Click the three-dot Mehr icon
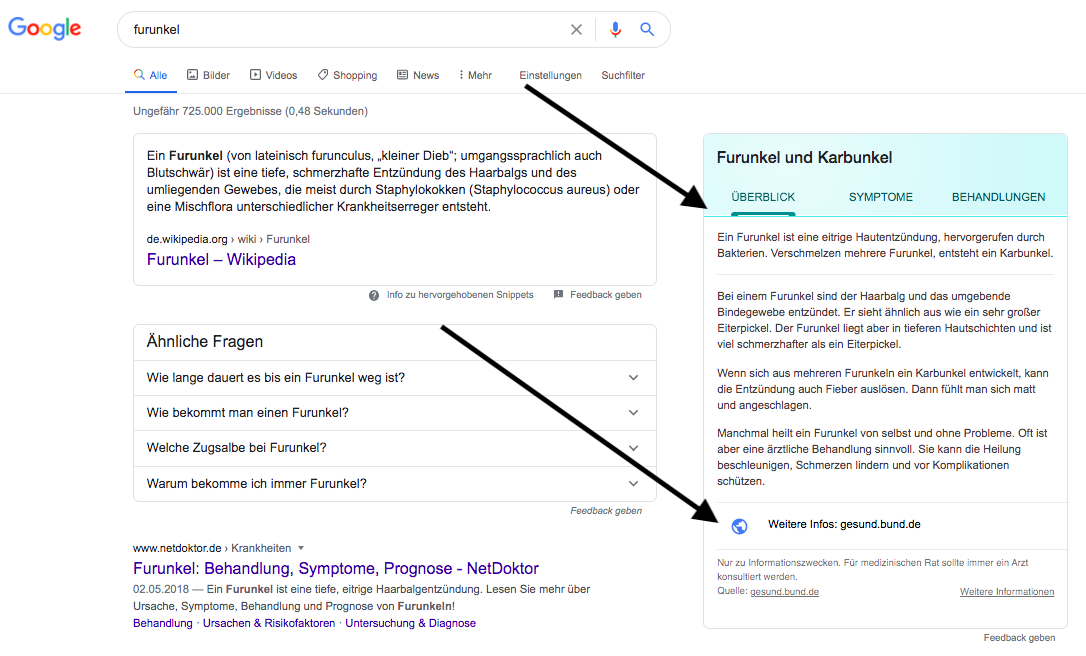Screen dimensions: 1086x656 461,75
